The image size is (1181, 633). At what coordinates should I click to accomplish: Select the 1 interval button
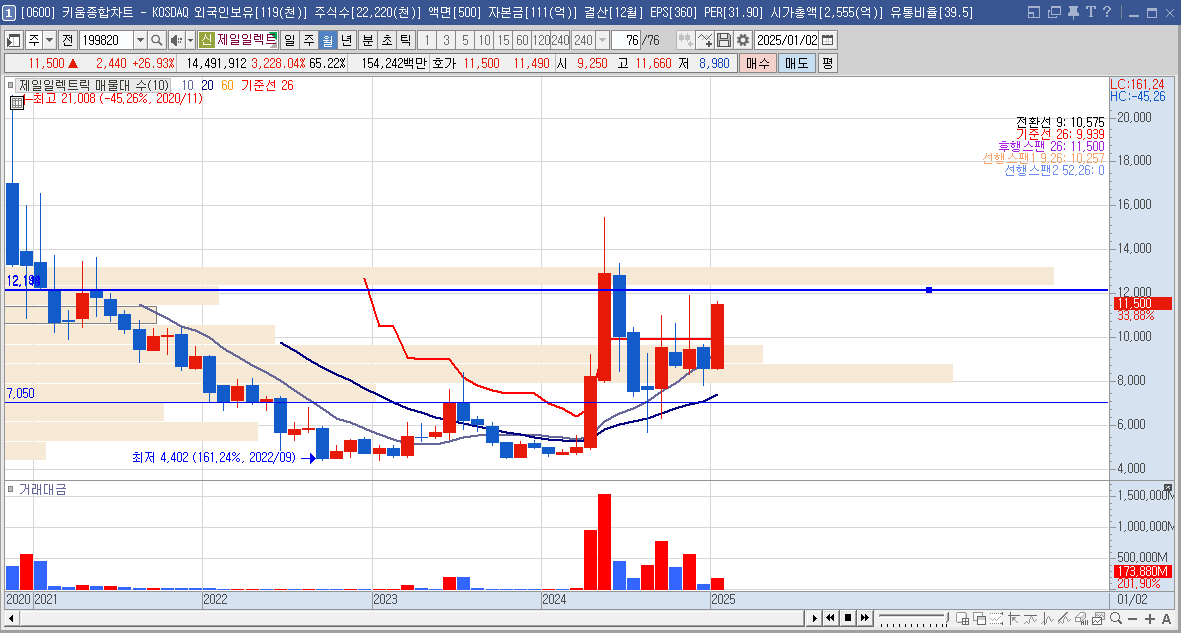click(426, 40)
